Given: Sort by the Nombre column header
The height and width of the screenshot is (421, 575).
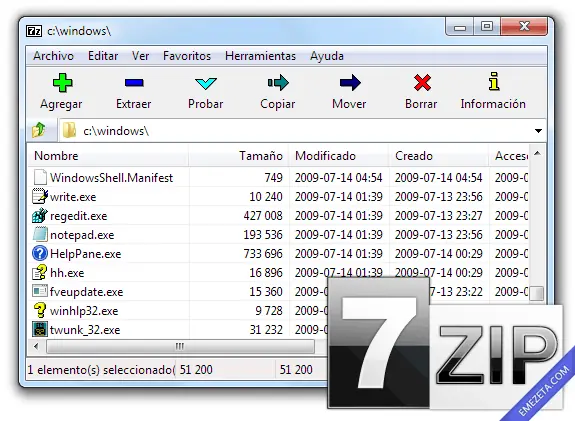Looking at the screenshot, I should (x=108, y=156).
